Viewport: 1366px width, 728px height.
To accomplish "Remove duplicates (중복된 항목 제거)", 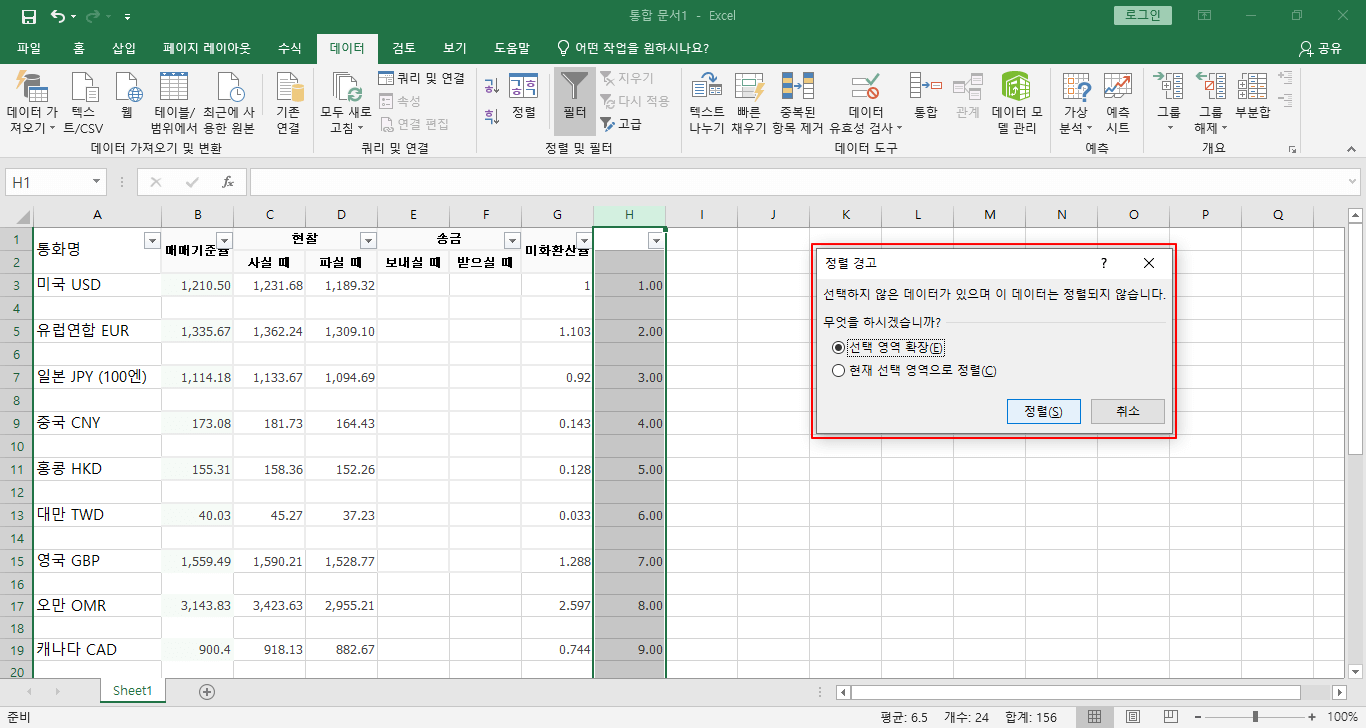I will pyautogui.click(x=797, y=103).
